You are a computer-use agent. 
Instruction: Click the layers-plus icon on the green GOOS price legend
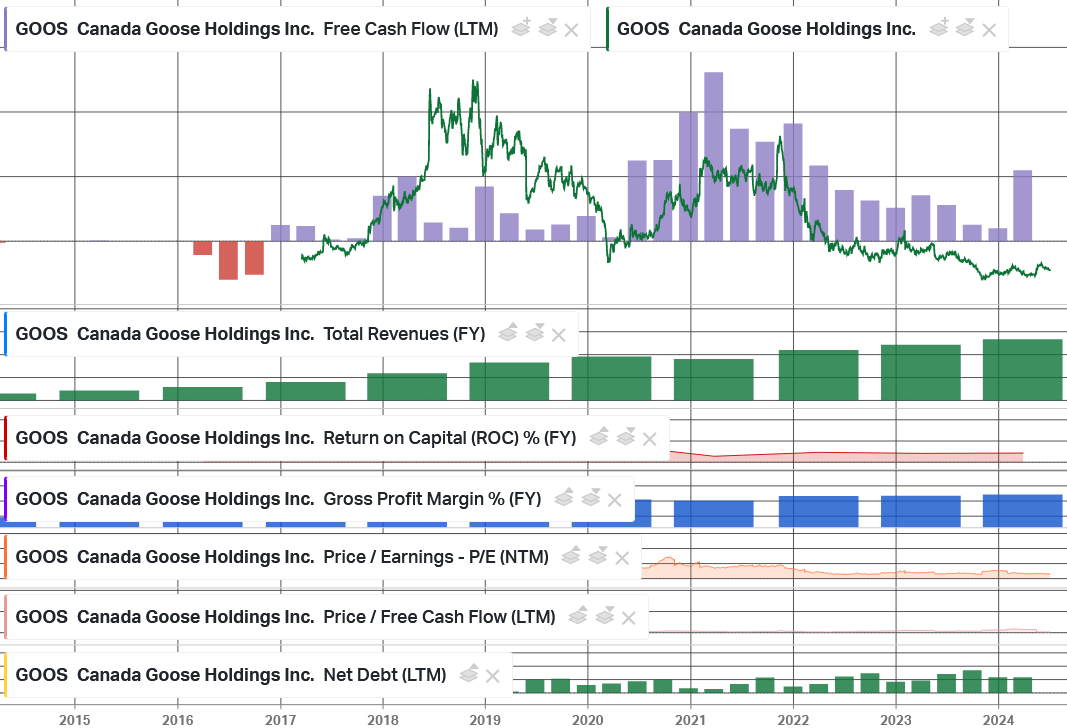click(x=939, y=29)
